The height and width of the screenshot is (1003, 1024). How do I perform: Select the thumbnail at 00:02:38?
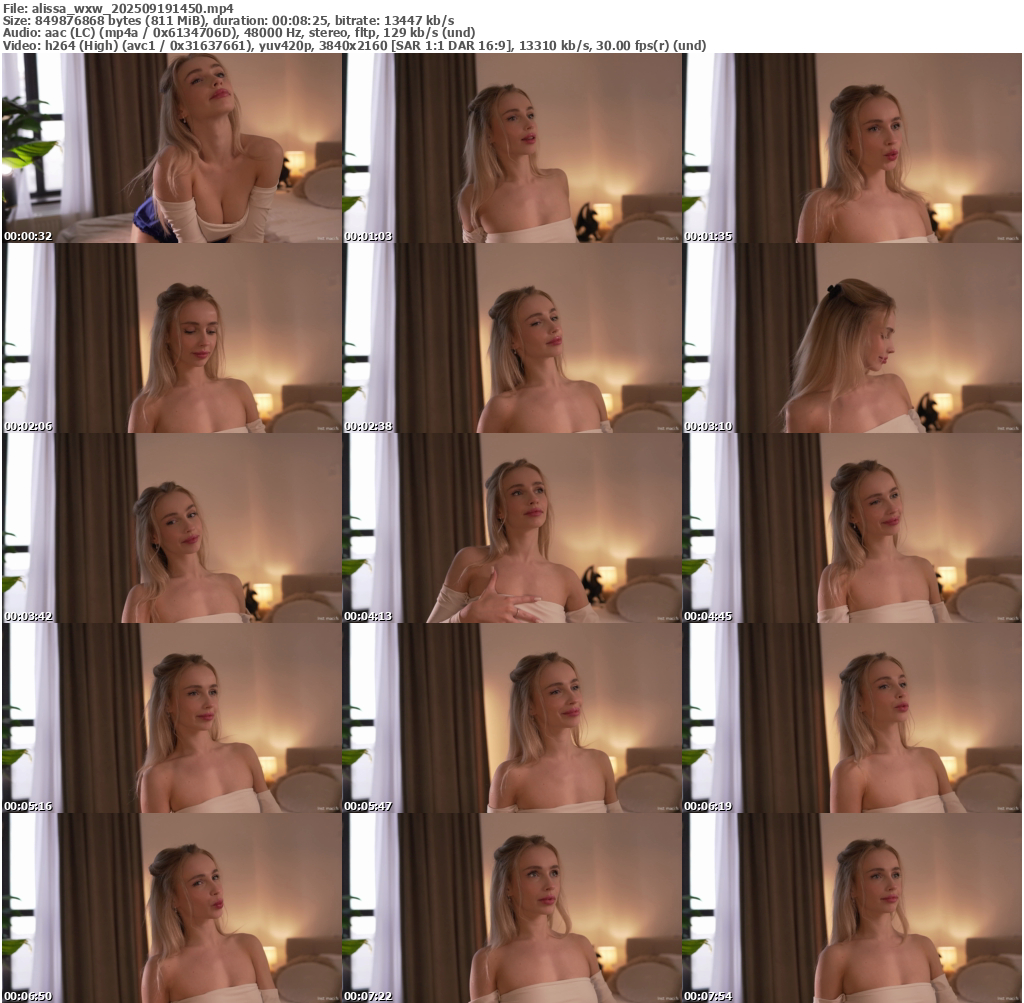tap(512, 338)
